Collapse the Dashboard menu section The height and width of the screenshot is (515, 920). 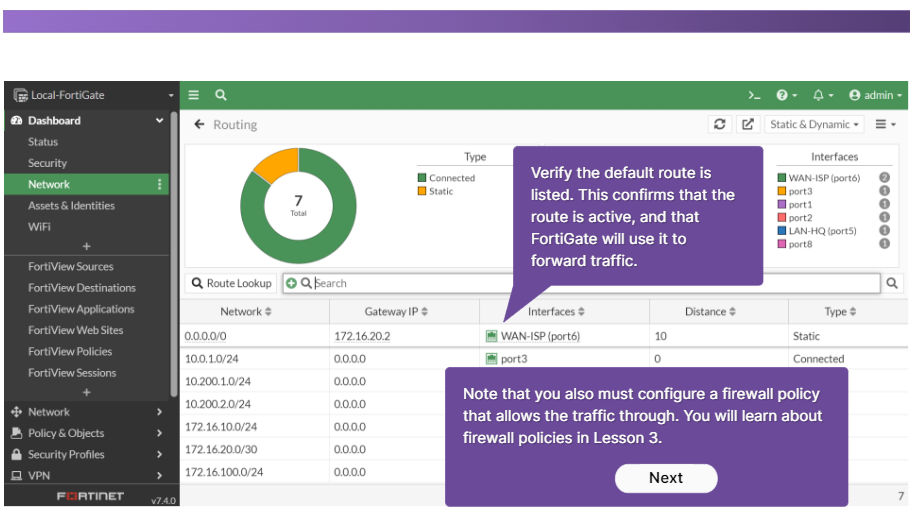click(160, 121)
